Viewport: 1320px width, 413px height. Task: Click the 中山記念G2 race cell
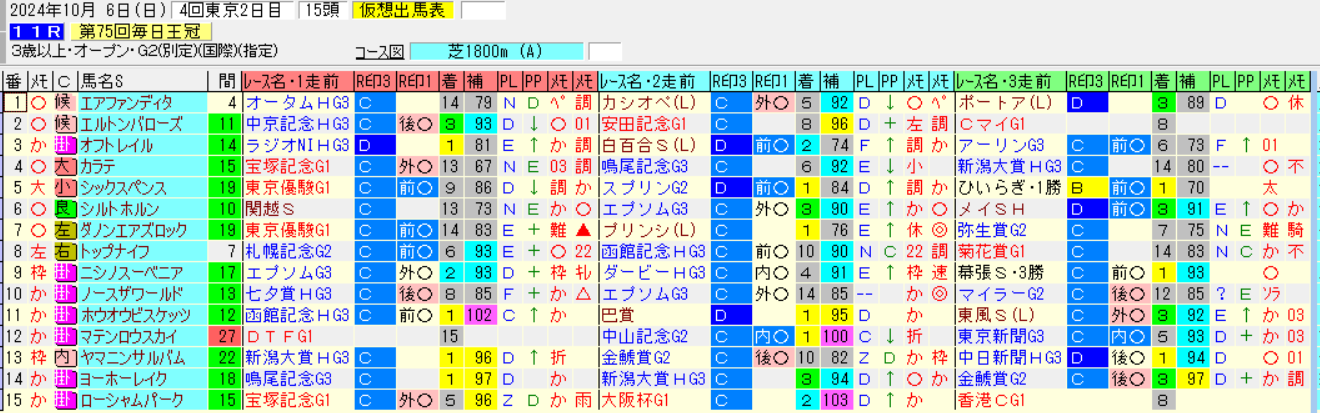coord(654,335)
